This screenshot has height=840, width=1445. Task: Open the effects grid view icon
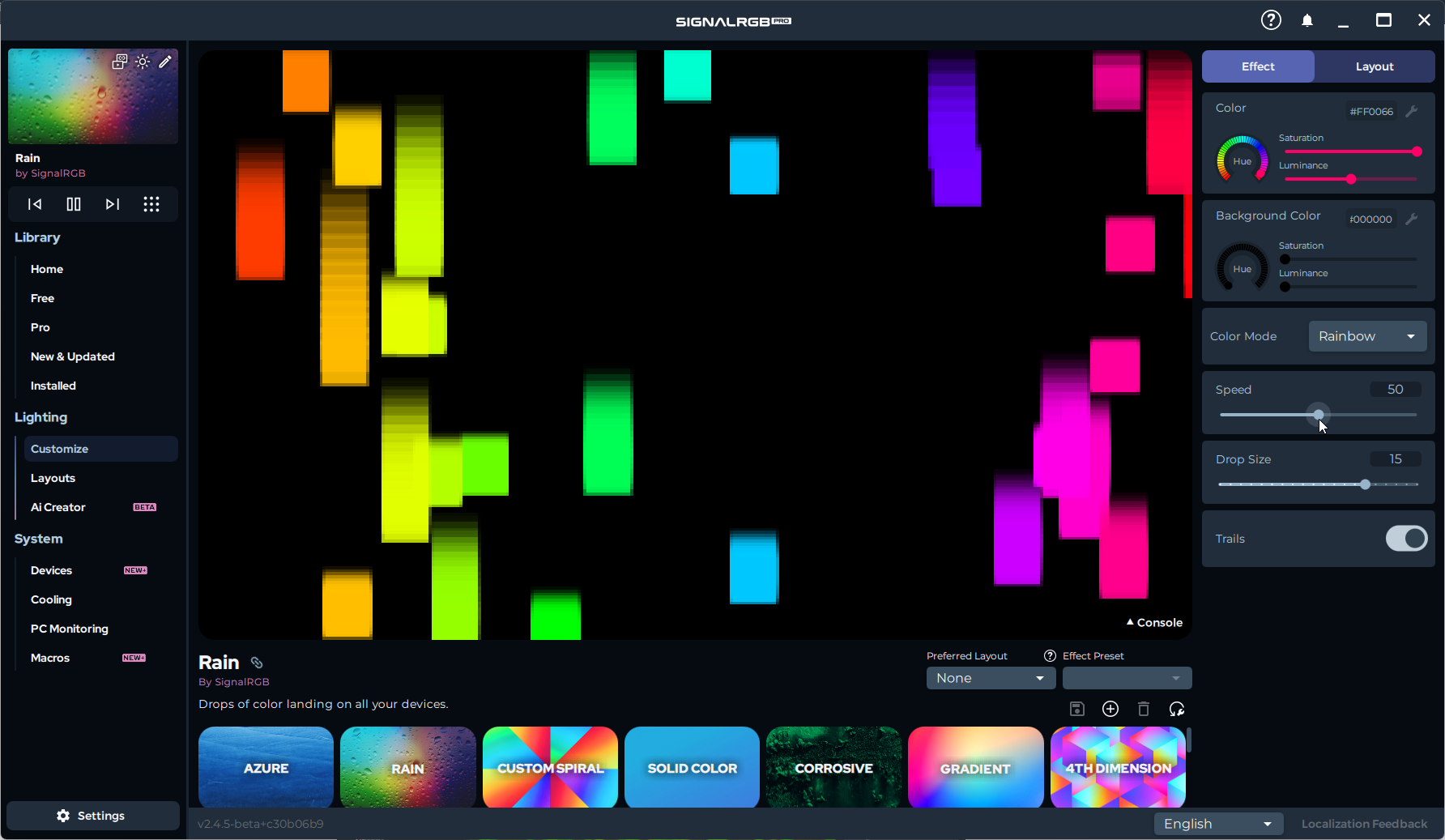point(151,204)
